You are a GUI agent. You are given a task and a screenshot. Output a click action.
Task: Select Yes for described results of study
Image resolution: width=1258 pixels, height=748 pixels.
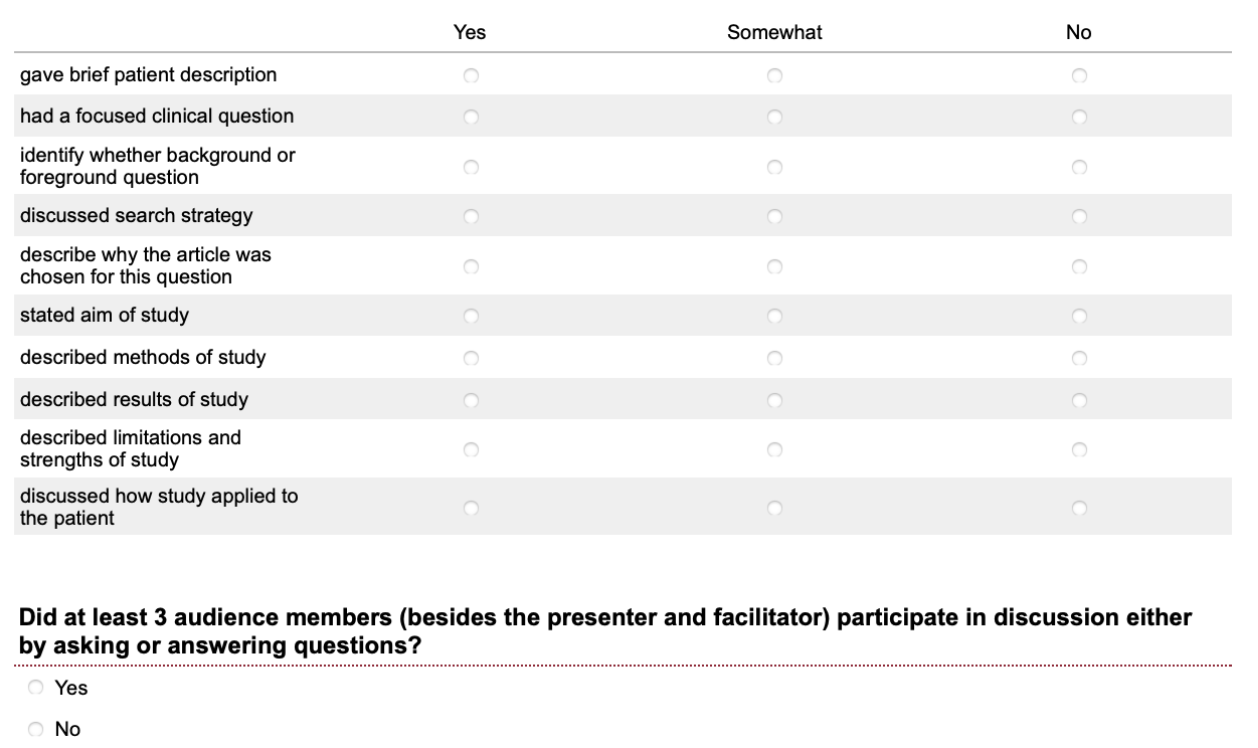pos(470,400)
